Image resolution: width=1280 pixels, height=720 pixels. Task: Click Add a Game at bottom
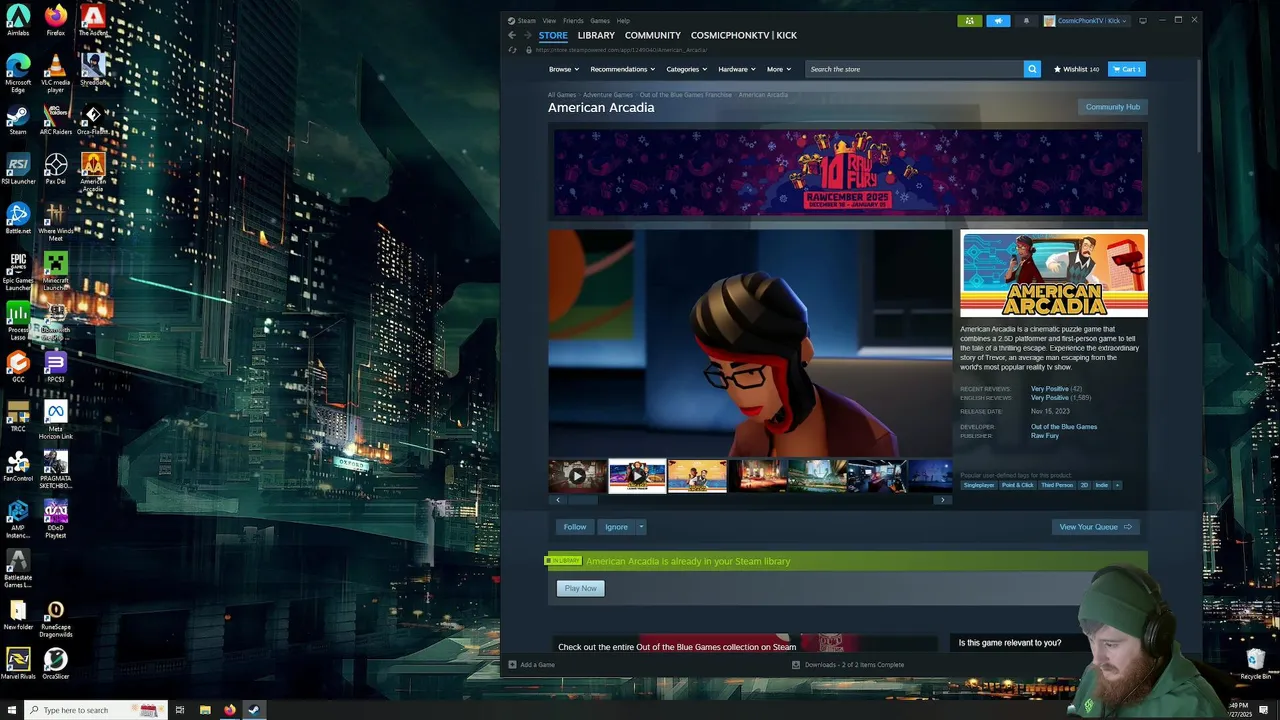pos(531,665)
